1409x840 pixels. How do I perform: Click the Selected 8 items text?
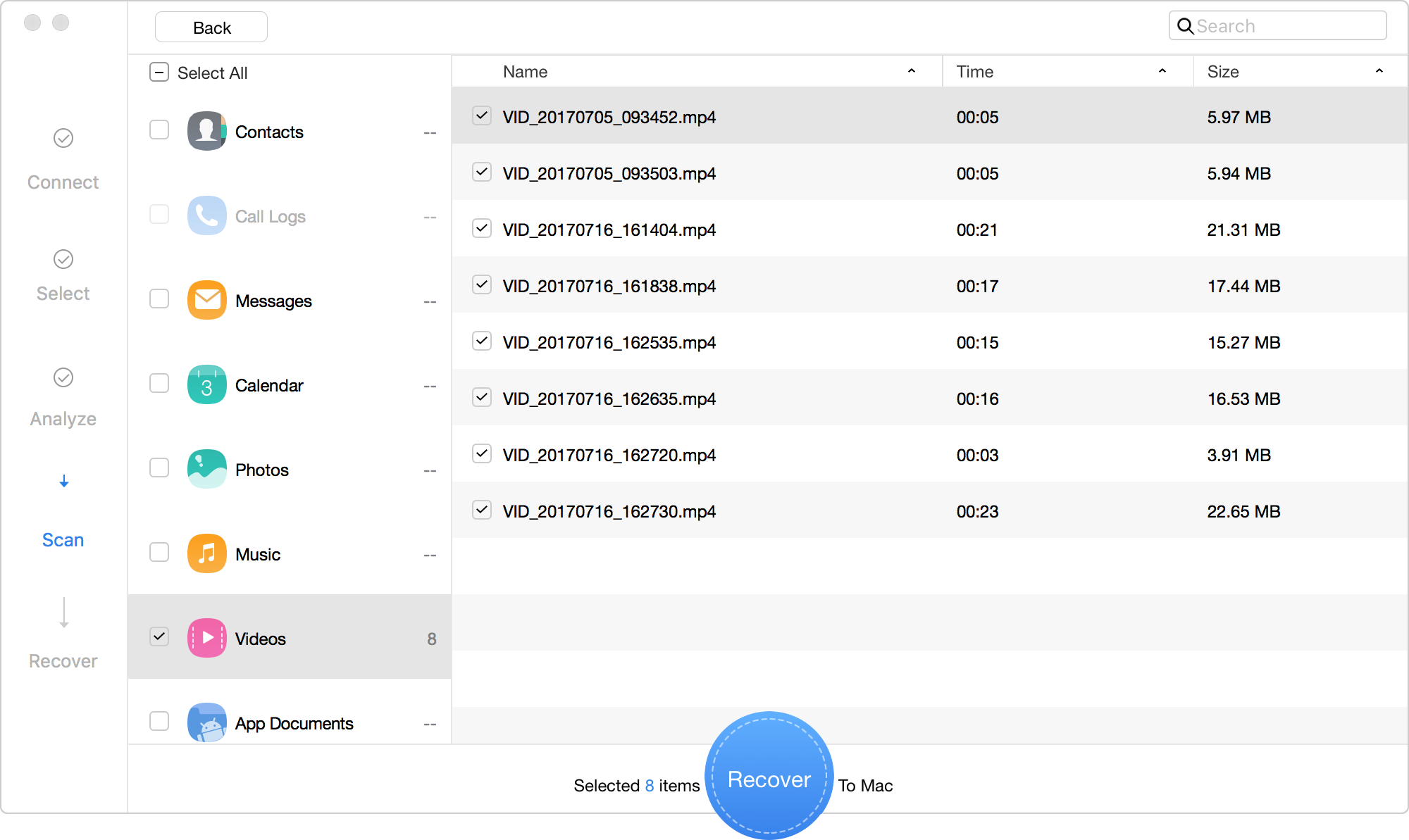click(637, 786)
